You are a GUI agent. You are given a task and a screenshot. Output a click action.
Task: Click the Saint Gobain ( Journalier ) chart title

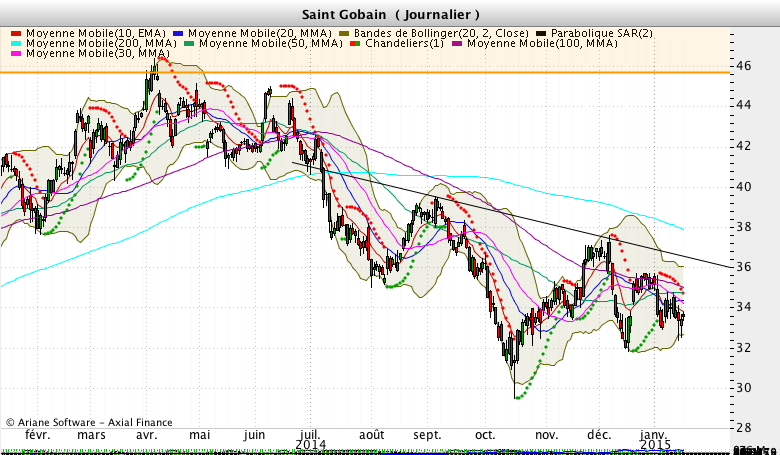(390, 14)
